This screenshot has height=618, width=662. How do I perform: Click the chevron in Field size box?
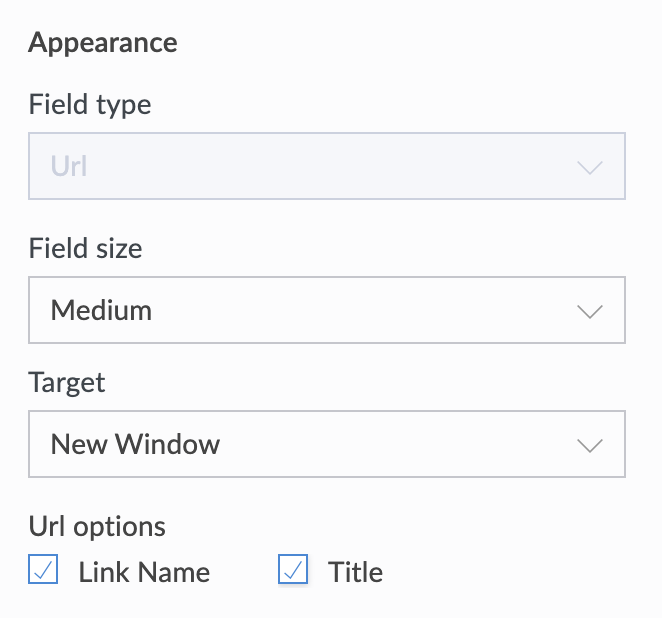point(590,311)
